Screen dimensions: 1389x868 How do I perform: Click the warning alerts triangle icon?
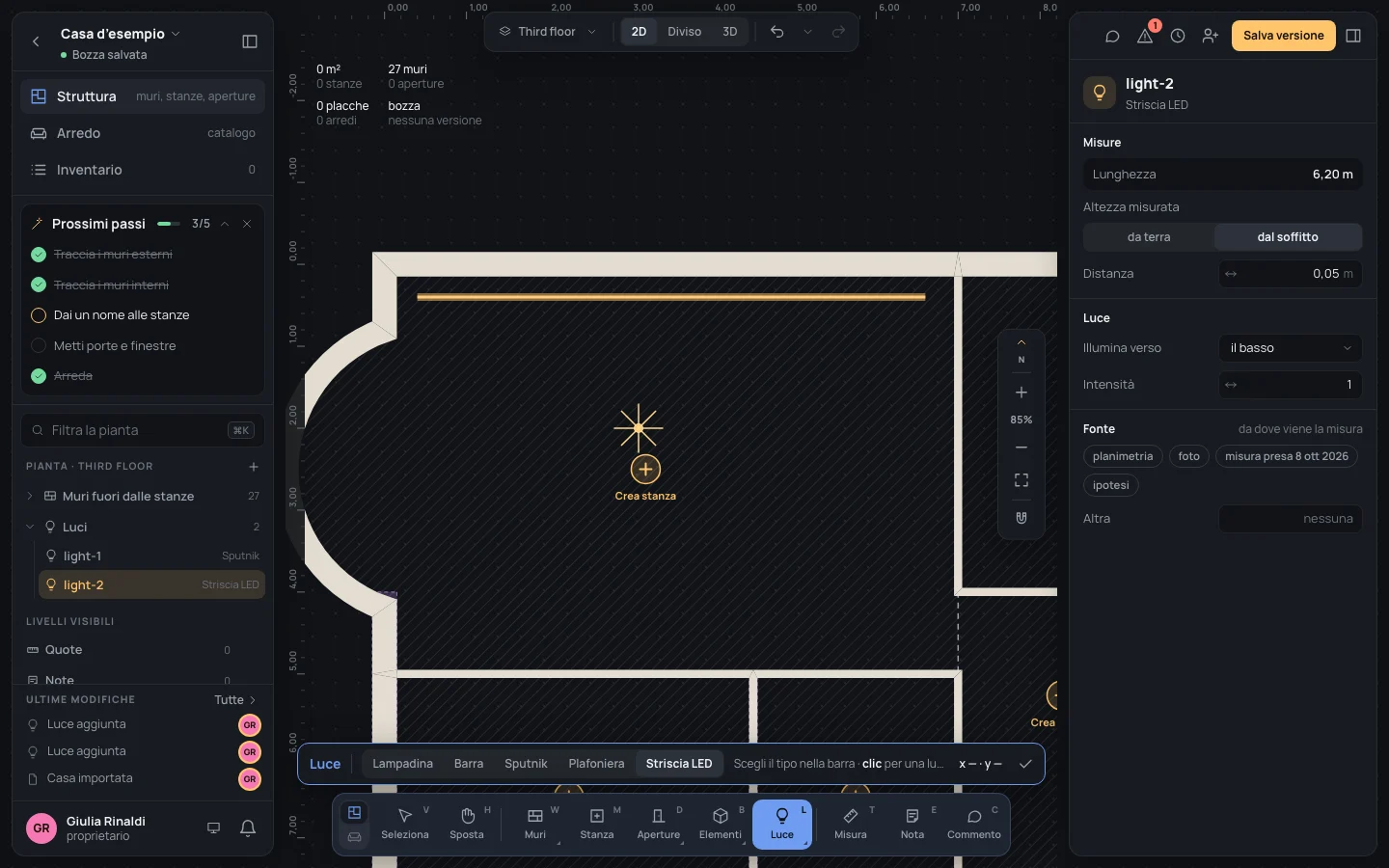1145,36
